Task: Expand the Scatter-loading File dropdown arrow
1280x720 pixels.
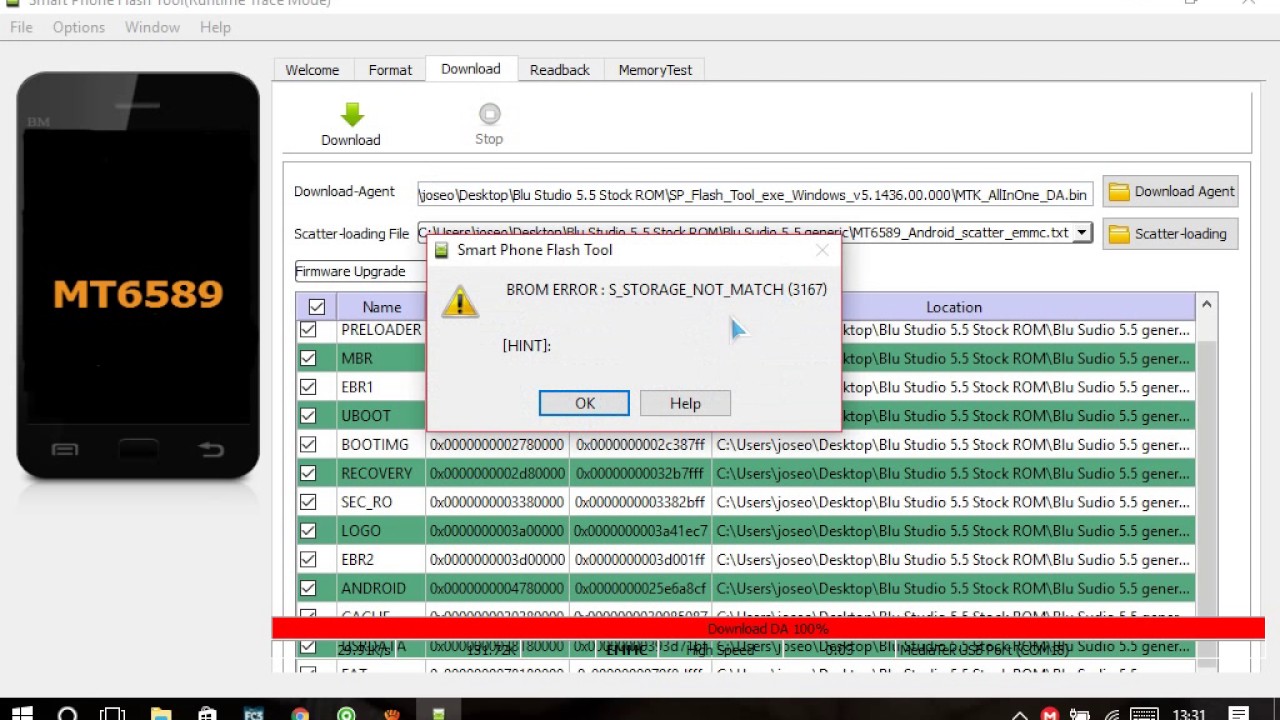Action: [x=1081, y=233]
